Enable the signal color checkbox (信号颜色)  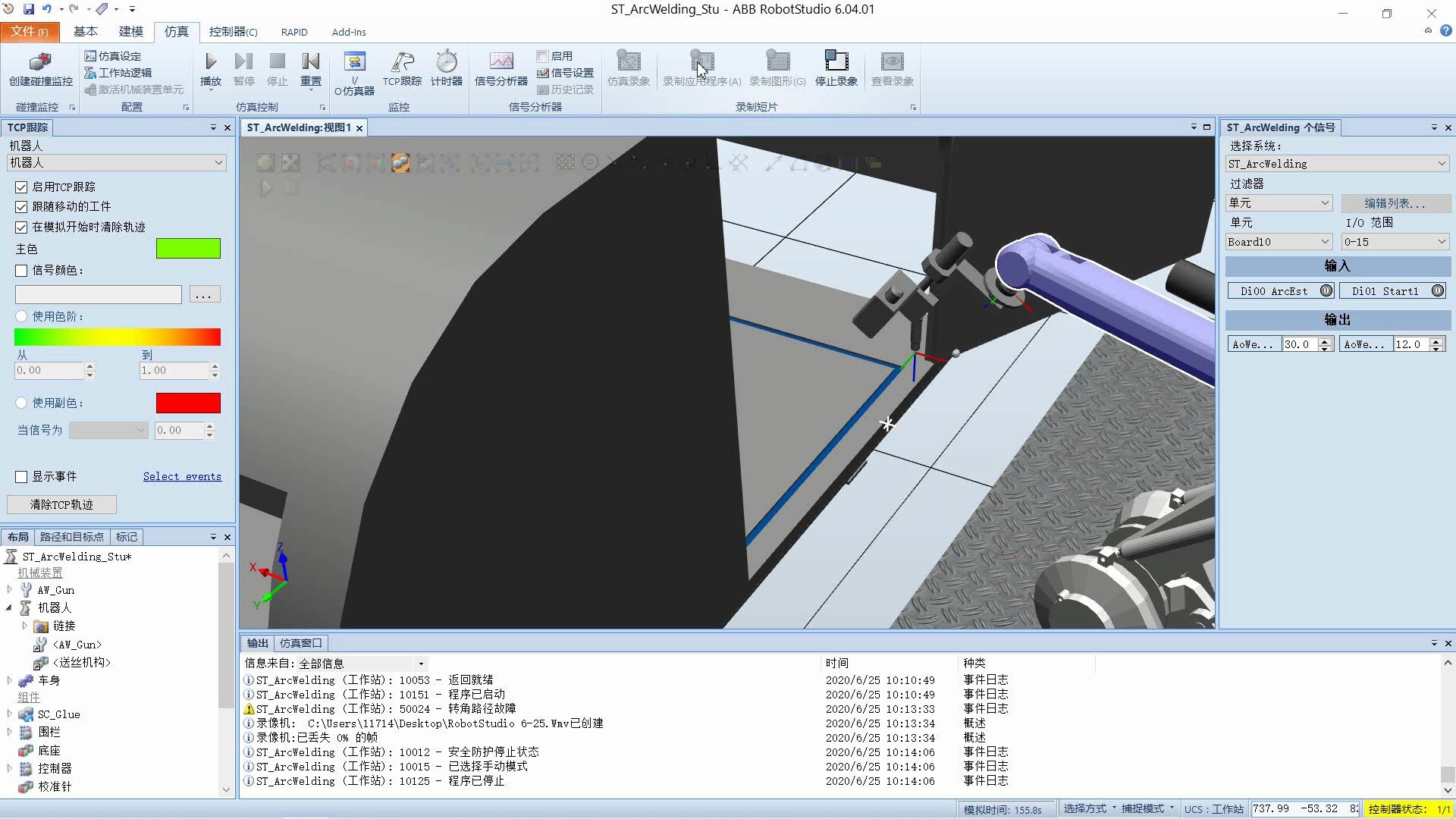(x=21, y=270)
